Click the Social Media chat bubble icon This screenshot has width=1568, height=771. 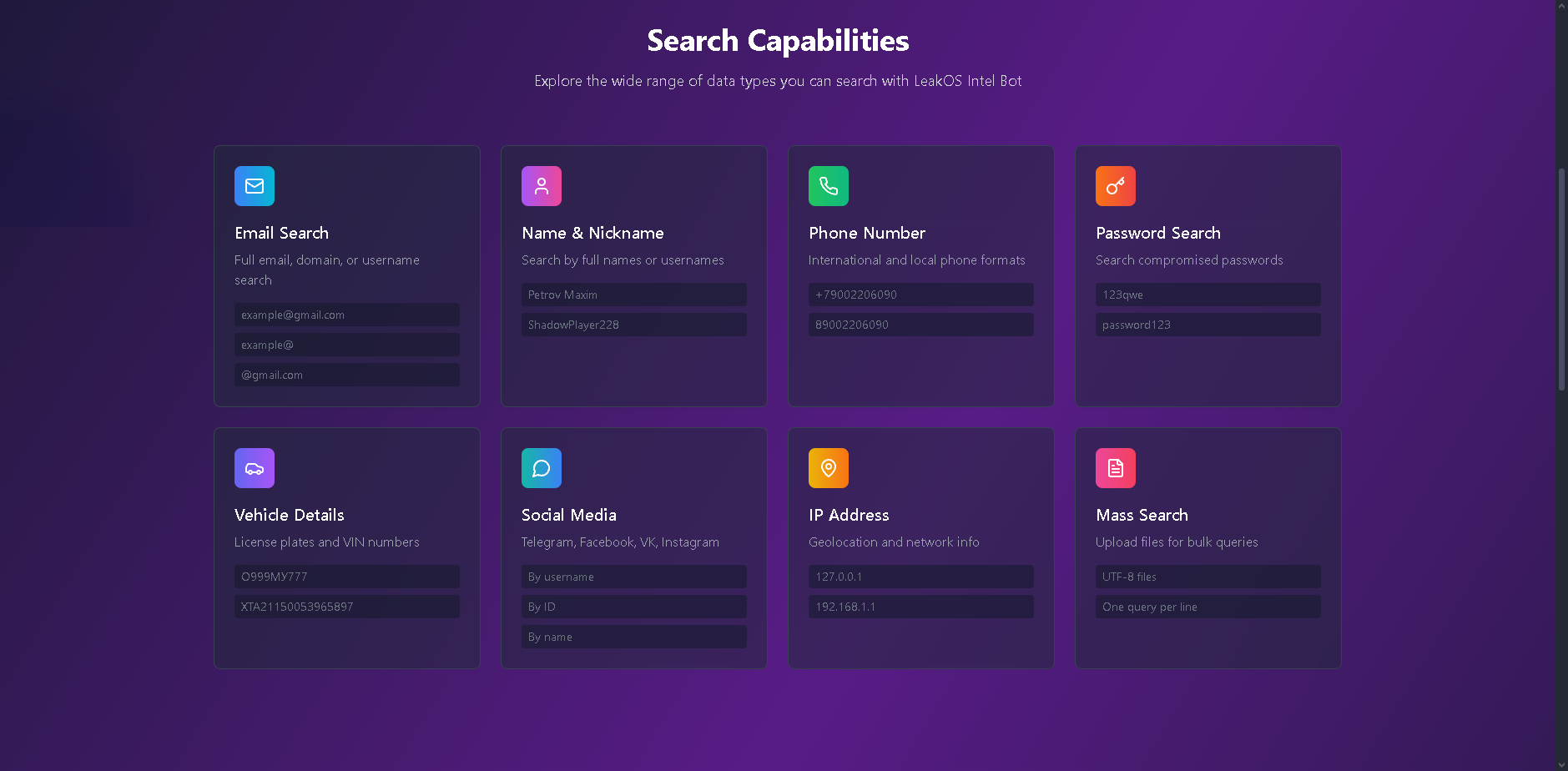[542, 468]
